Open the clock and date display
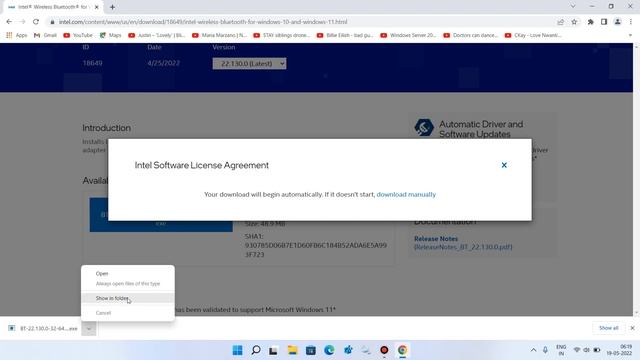 point(620,350)
